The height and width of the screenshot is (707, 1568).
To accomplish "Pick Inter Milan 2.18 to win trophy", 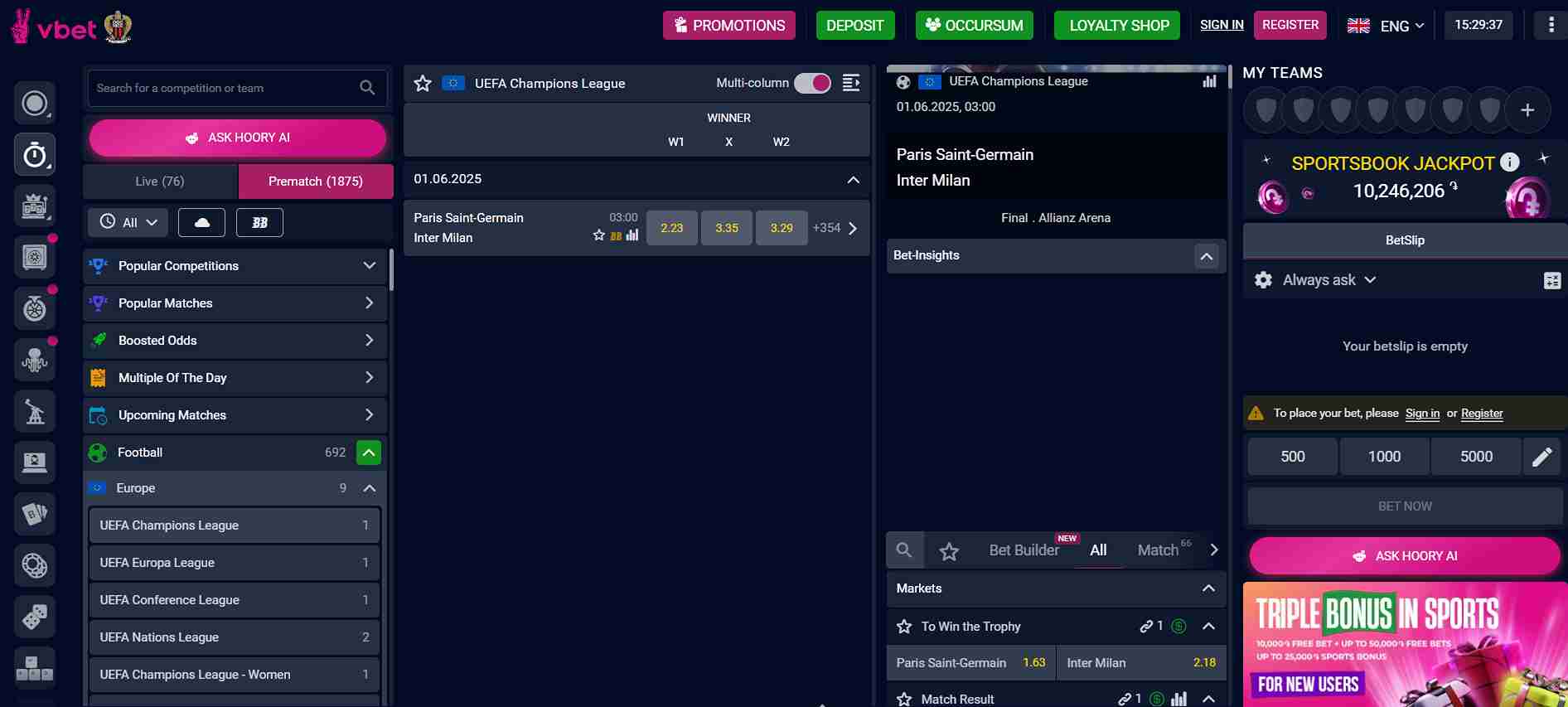I will point(1141,663).
